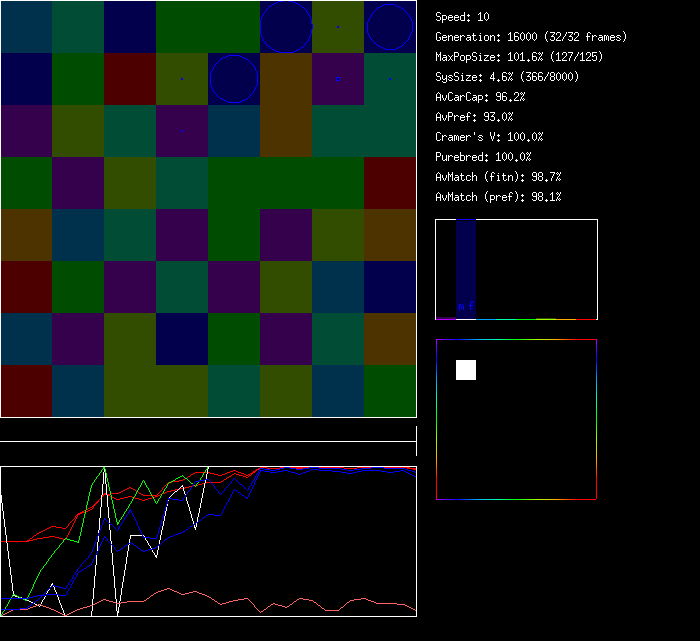Select the AvPref: 93.0% line
The image size is (700, 641).
(474, 117)
